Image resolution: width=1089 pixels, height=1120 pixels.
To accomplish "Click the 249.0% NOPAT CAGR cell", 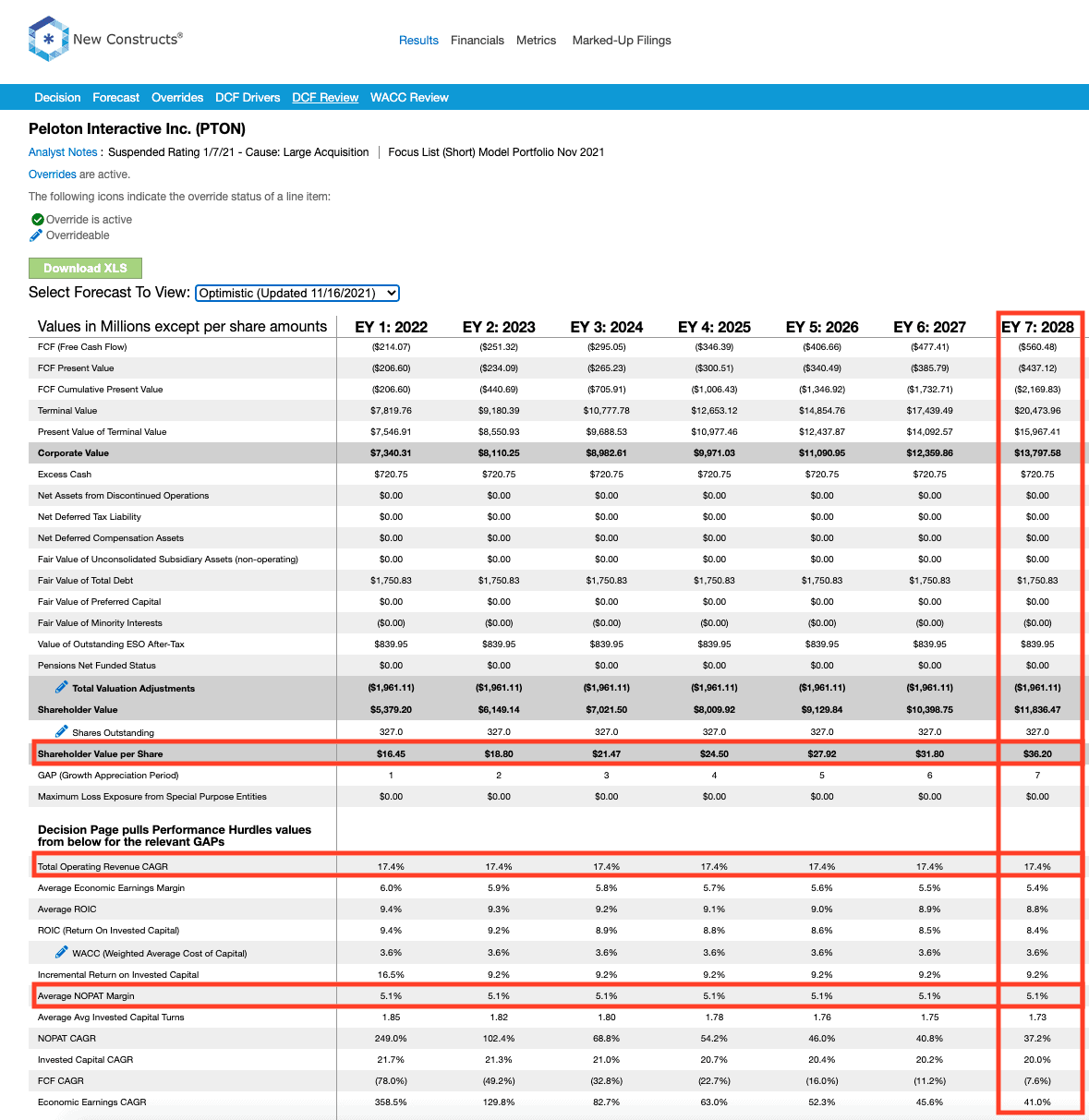I will point(392,1039).
